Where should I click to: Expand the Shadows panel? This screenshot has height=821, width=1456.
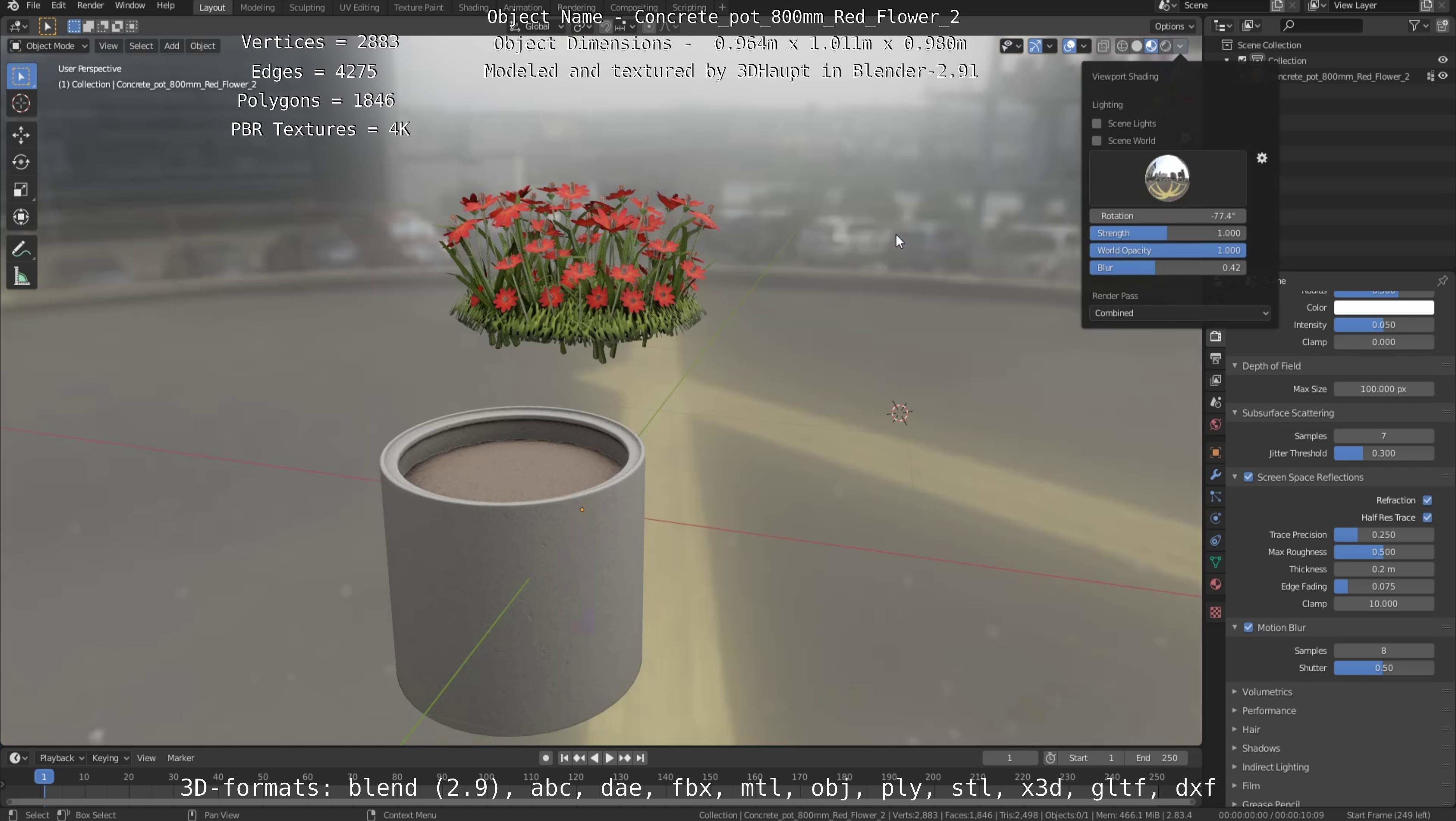coord(1261,748)
